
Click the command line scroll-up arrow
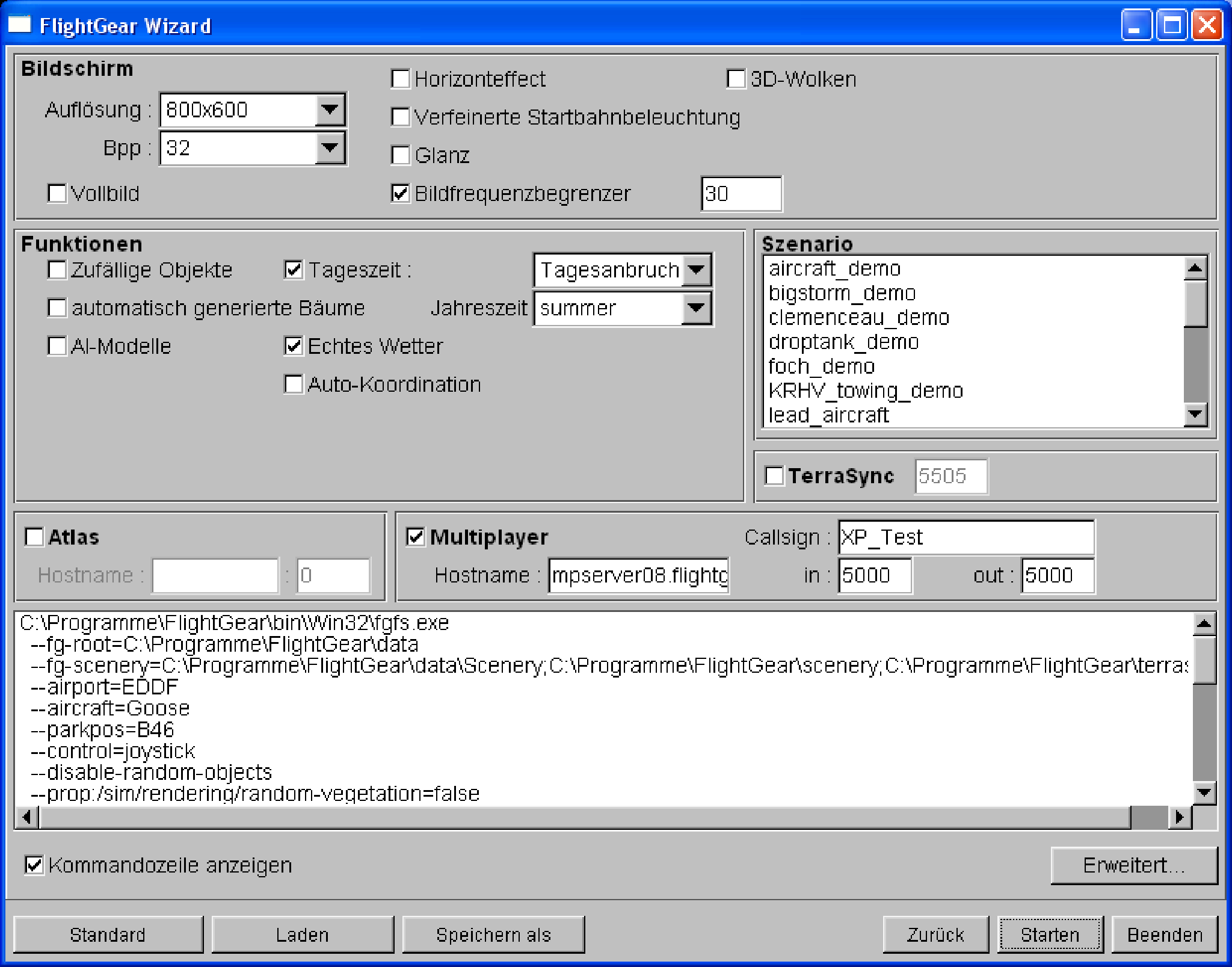pyautogui.click(x=1204, y=624)
